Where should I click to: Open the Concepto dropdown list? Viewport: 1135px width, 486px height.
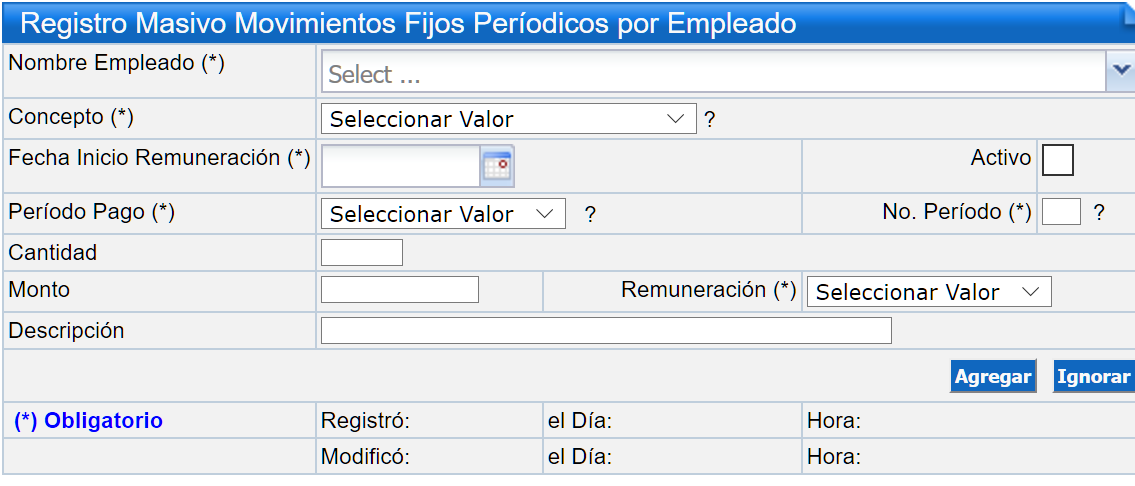(x=509, y=119)
